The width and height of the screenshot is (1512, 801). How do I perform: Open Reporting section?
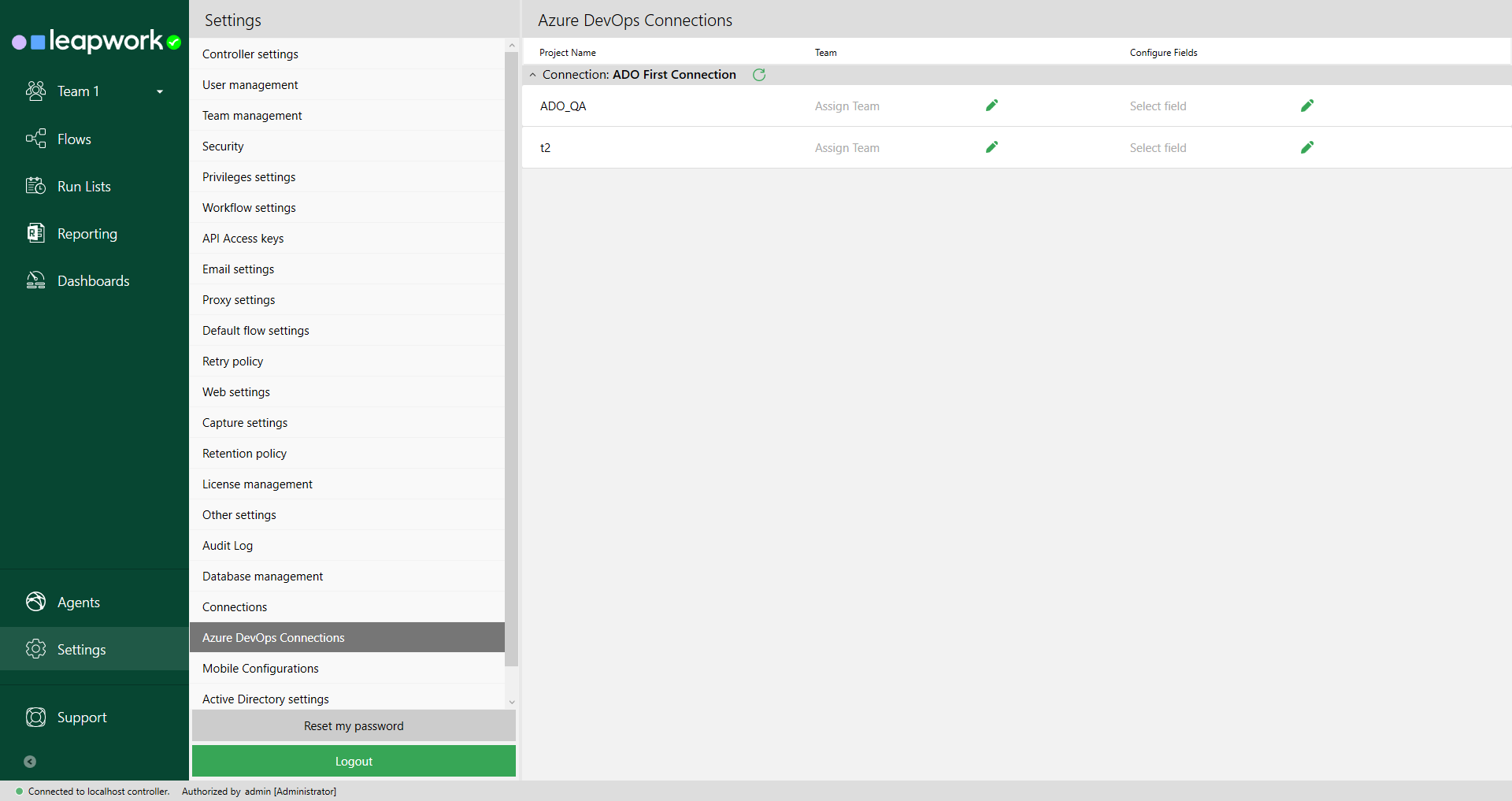coord(94,233)
